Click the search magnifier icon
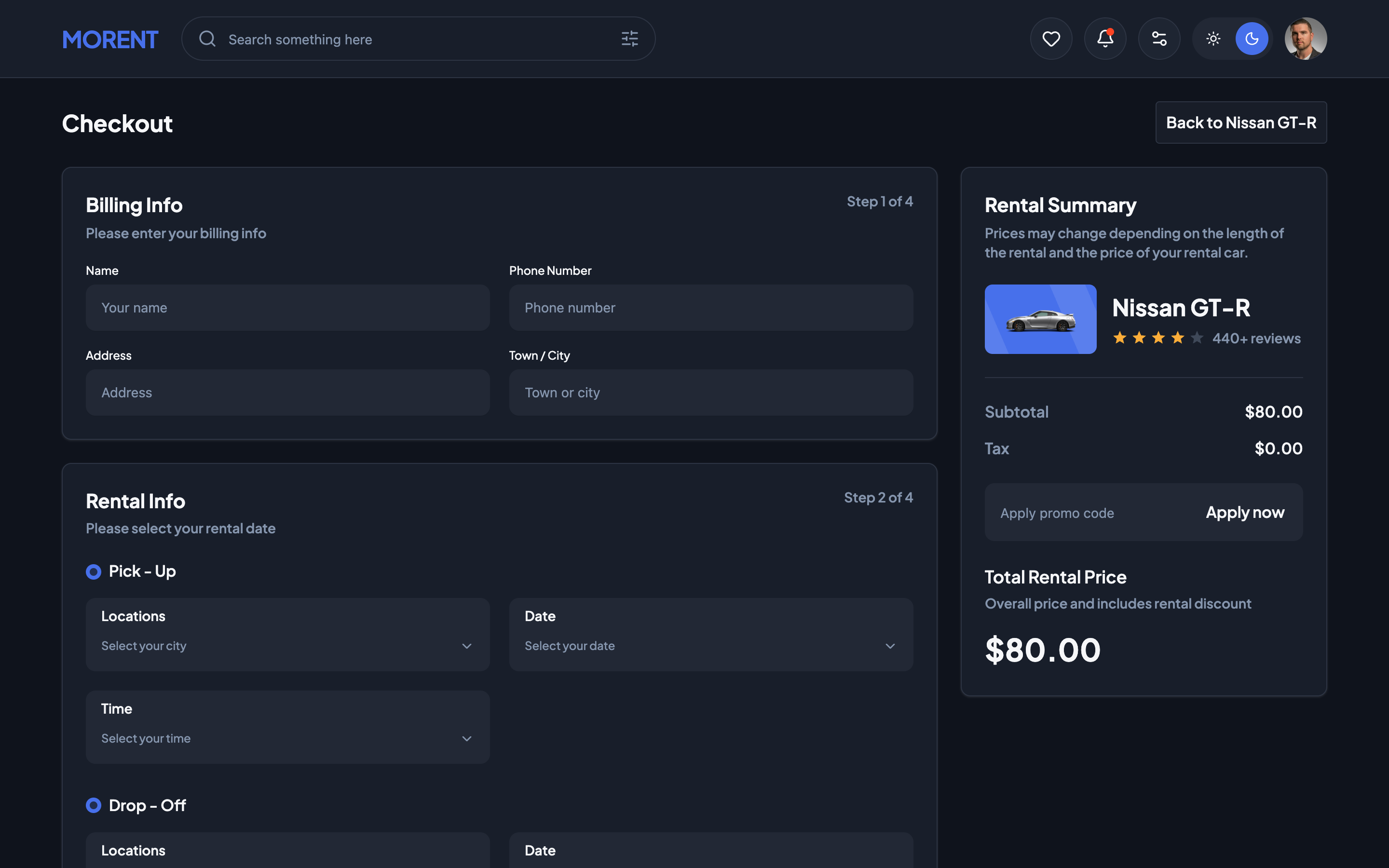1389x868 pixels. tap(207, 39)
